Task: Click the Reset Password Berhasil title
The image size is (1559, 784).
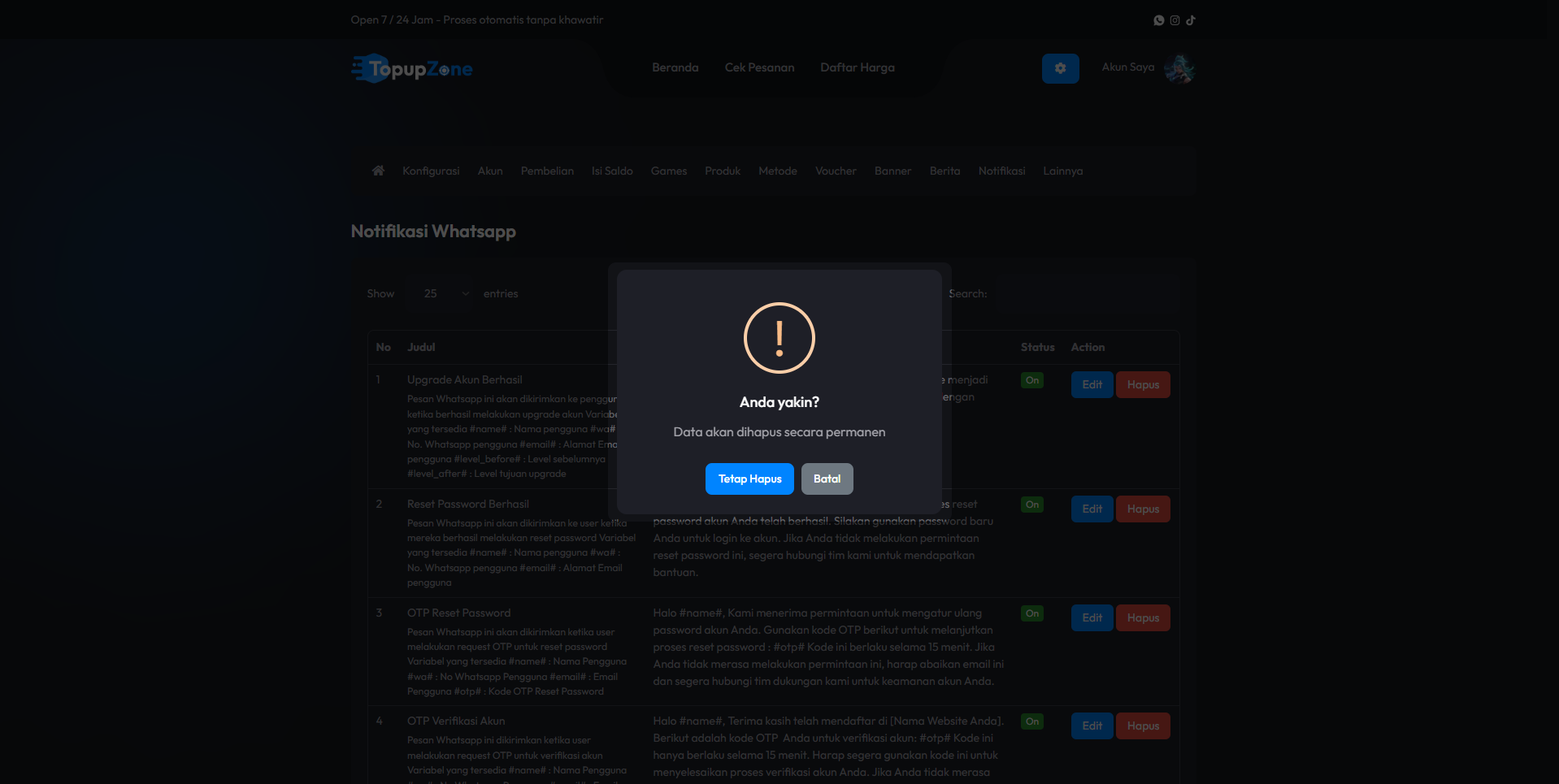Action: pyautogui.click(x=468, y=504)
